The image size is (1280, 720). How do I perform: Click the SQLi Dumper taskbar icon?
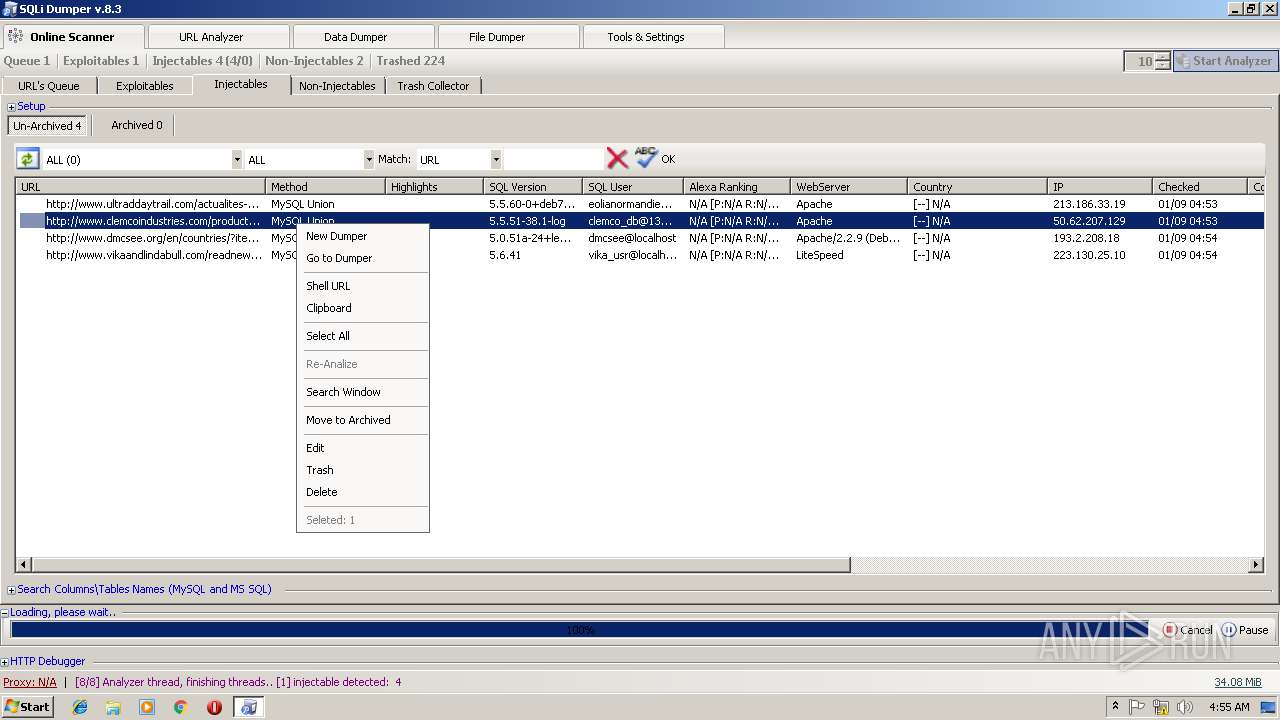click(x=249, y=707)
